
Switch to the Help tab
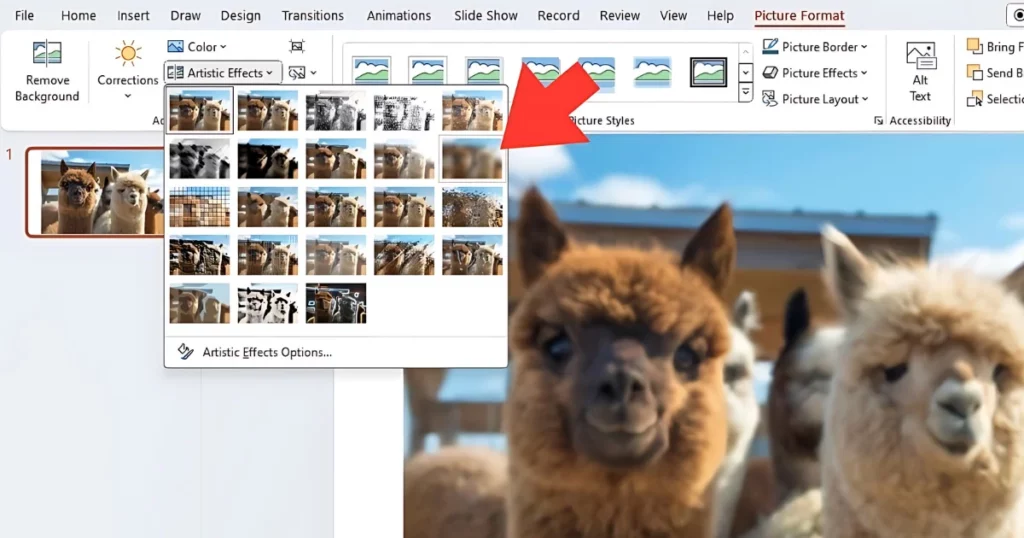pos(720,16)
